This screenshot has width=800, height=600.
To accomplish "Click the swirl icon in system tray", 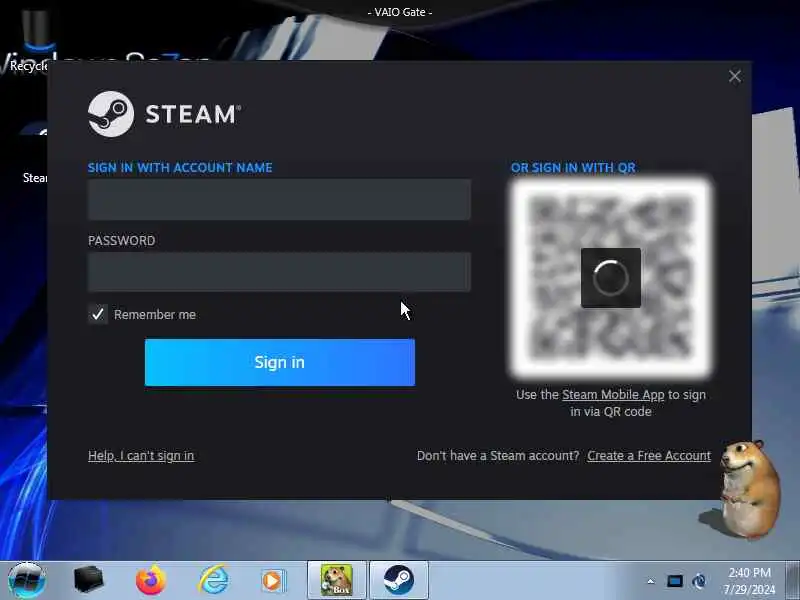I will pyautogui.click(x=699, y=581).
